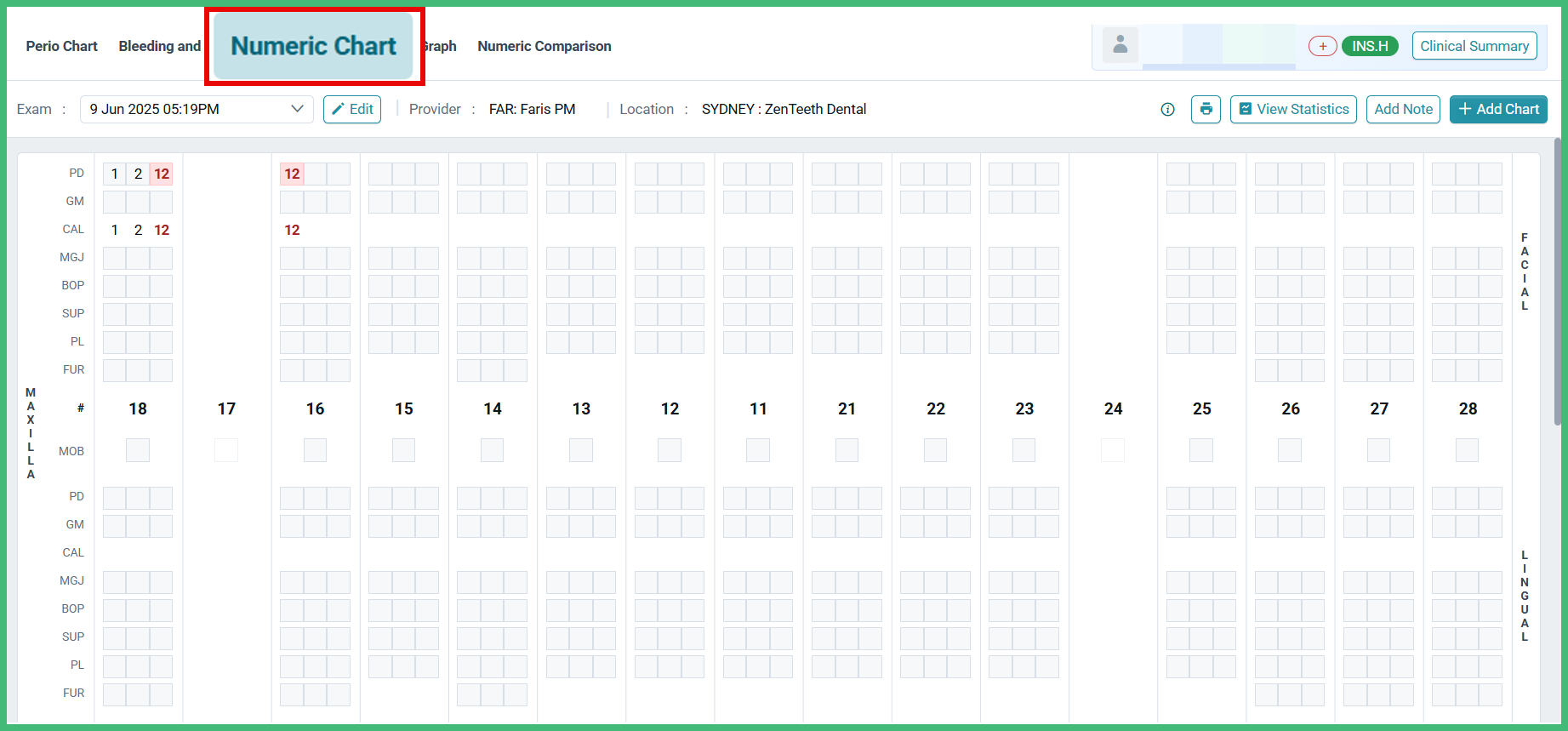Click the print chart icon
The width and height of the screenshot is (1568, 731).
pyautogui.click(x=1206, y=109)
